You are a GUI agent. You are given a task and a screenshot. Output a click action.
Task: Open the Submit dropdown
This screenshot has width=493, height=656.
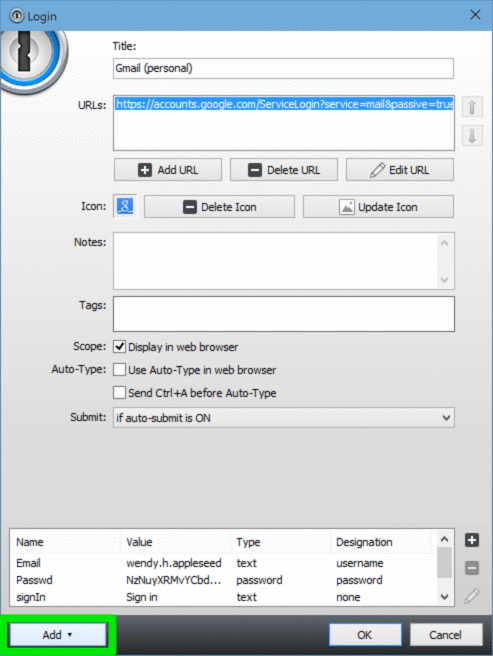click(284, 418)
